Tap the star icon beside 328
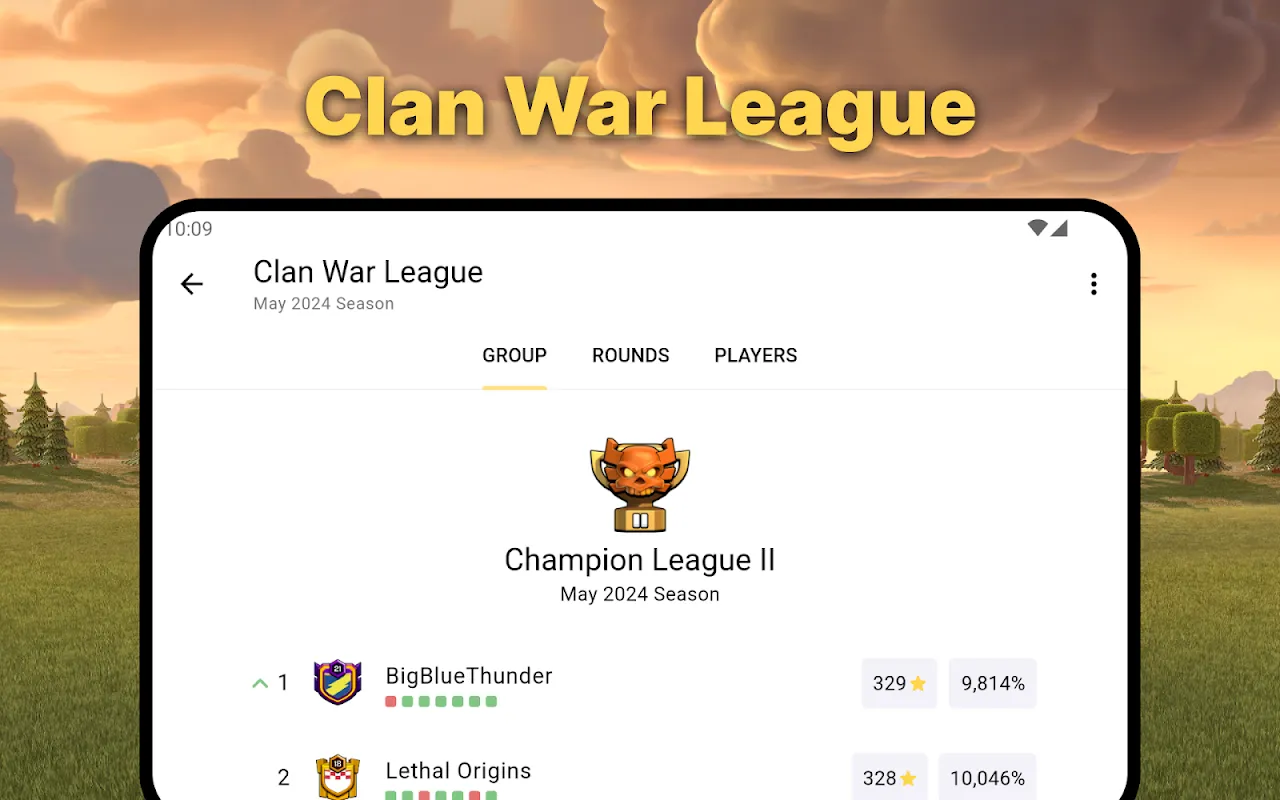This screenshot has height=800, width=1280. [908, 778]
